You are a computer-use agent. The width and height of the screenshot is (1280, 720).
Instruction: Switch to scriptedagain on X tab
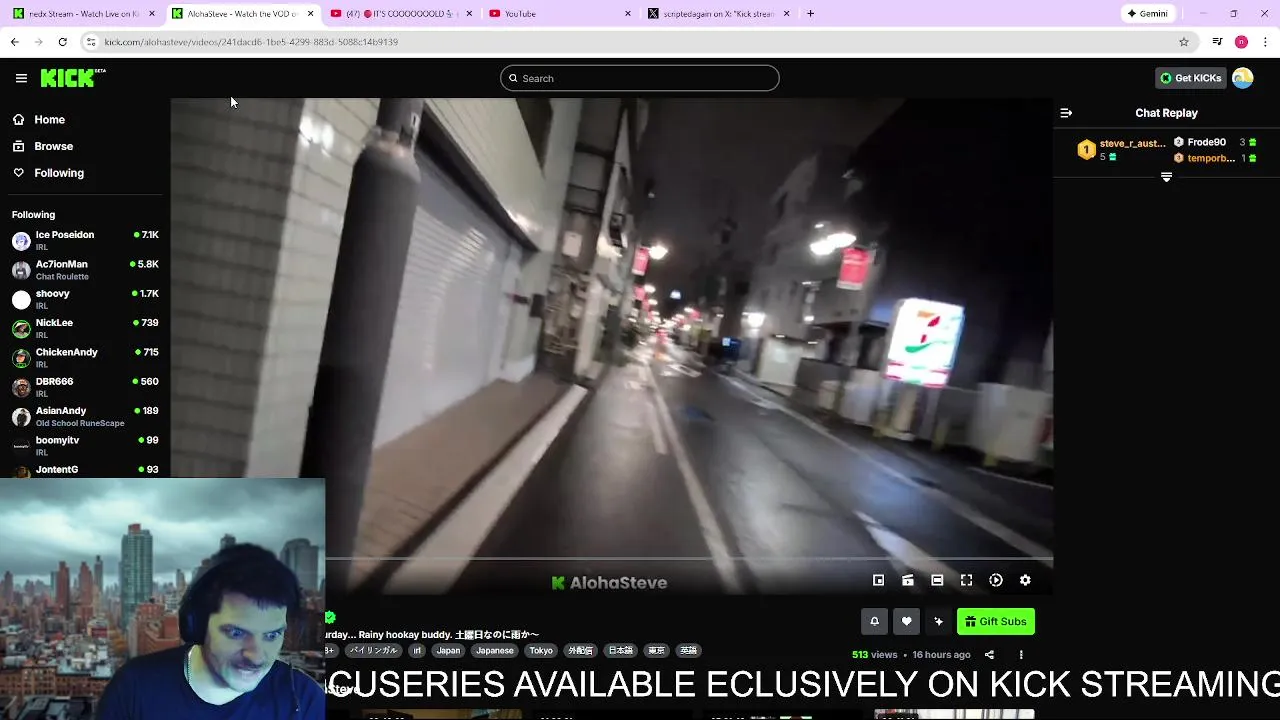pyautogui.click(x=717, y=14)
